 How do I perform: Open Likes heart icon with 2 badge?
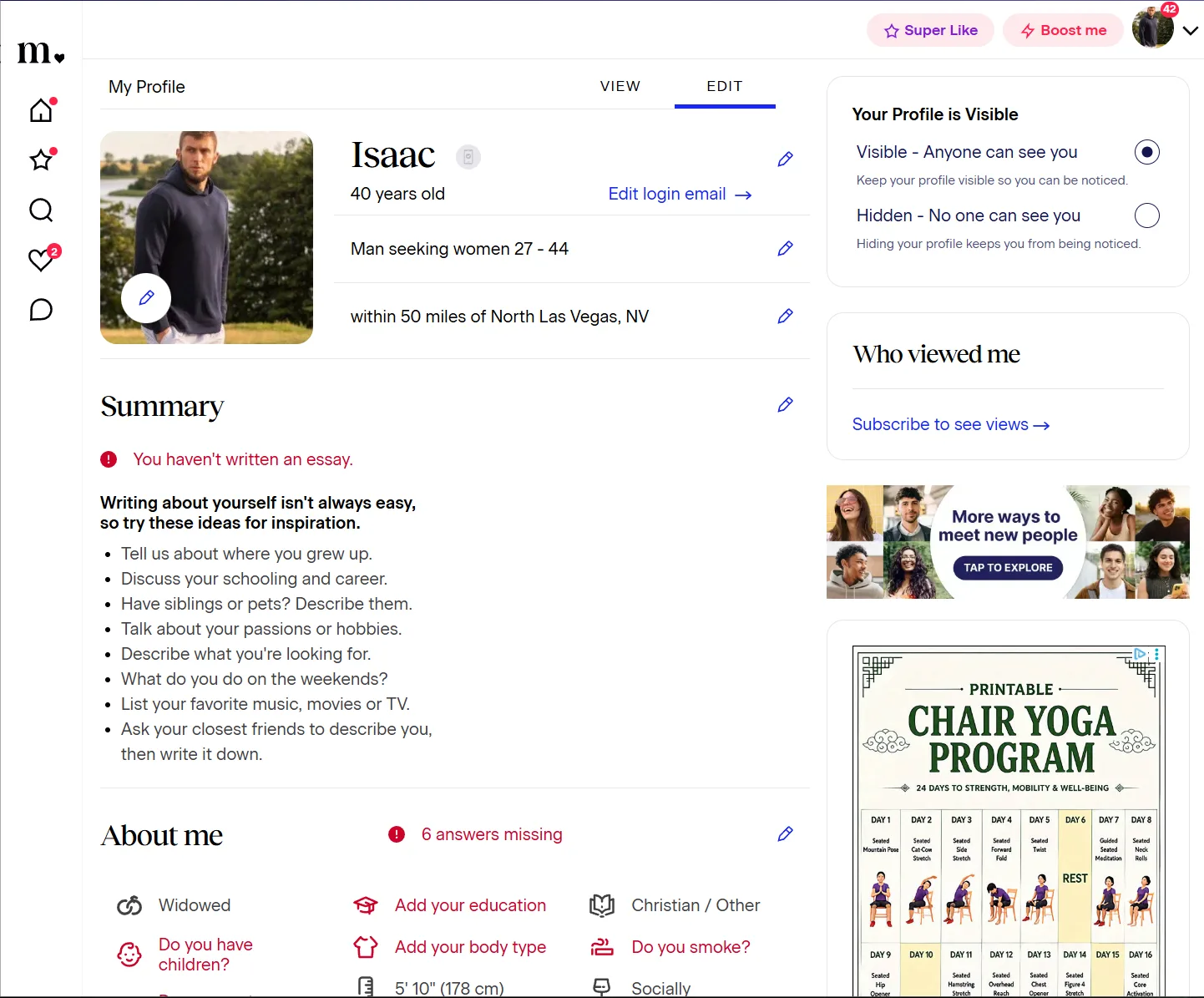click(41, 260)
